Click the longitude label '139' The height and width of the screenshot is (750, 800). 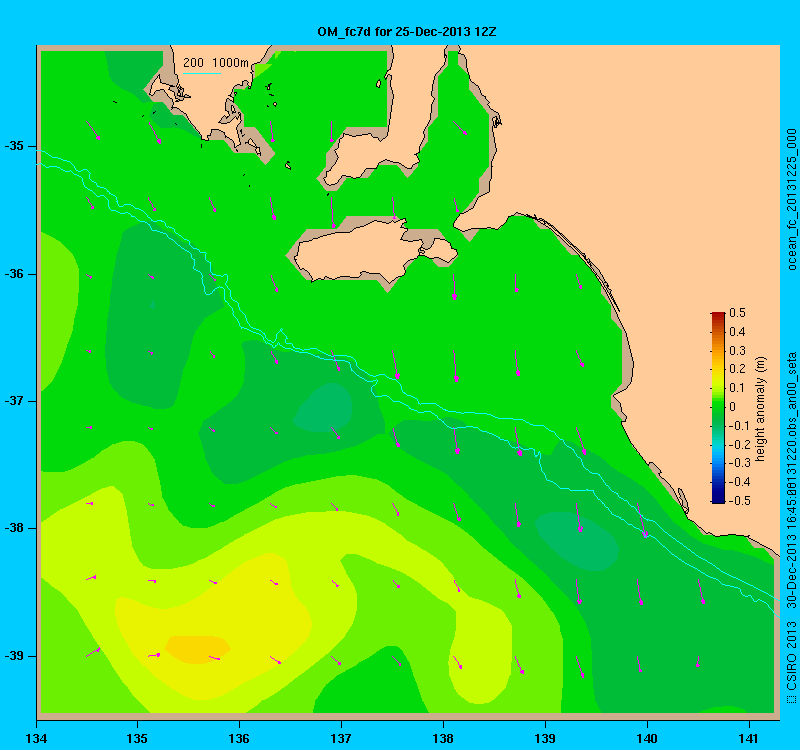pos(545,738)
